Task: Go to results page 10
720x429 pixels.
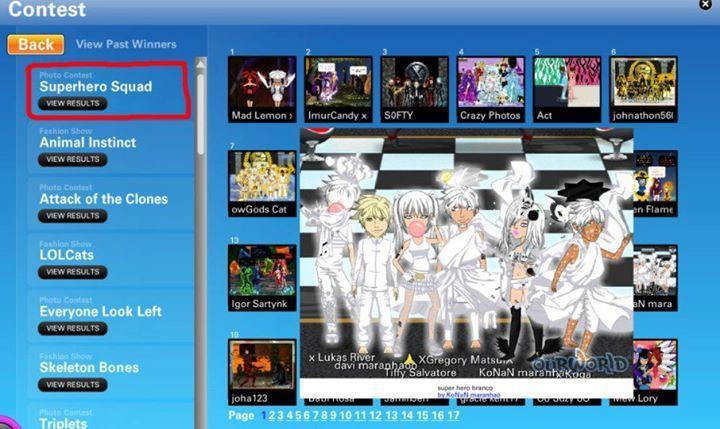Action: point(345,416)
